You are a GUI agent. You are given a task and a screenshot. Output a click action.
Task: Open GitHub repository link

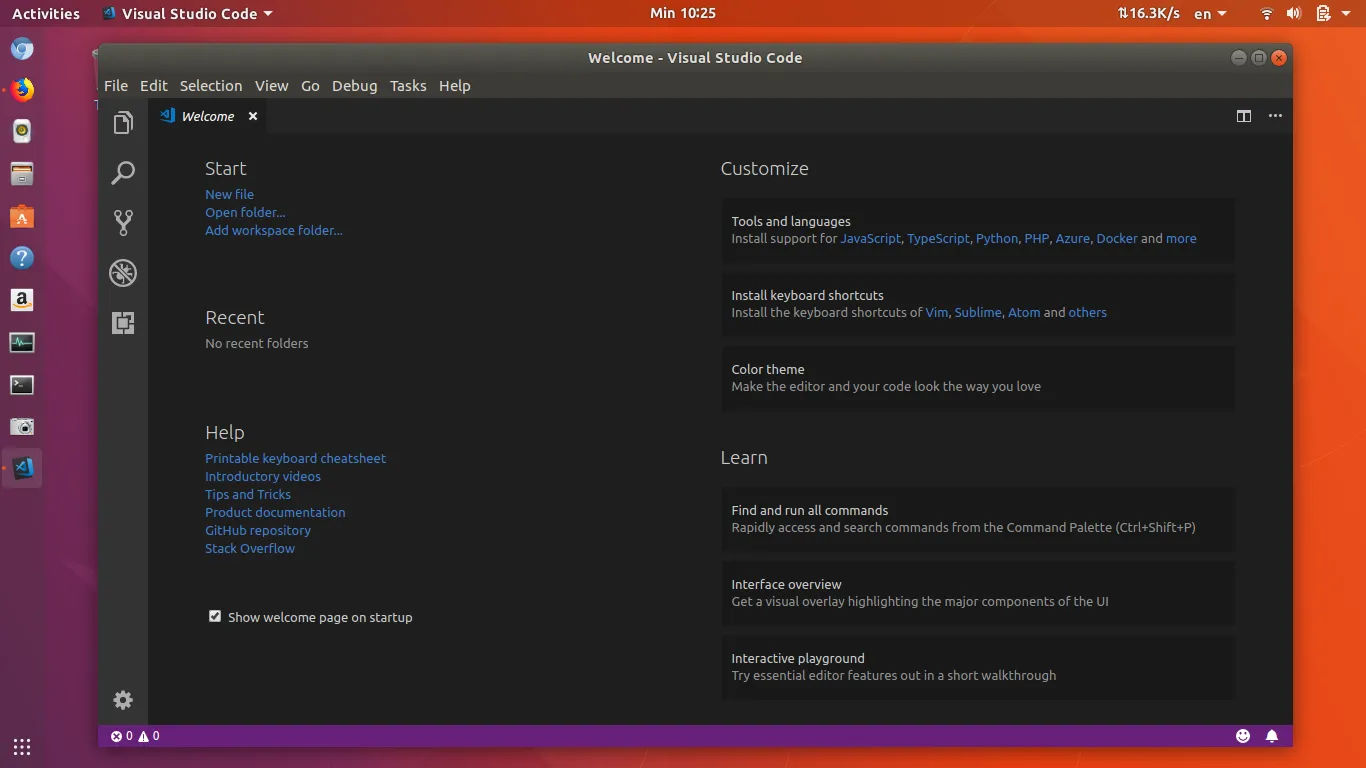258,530
